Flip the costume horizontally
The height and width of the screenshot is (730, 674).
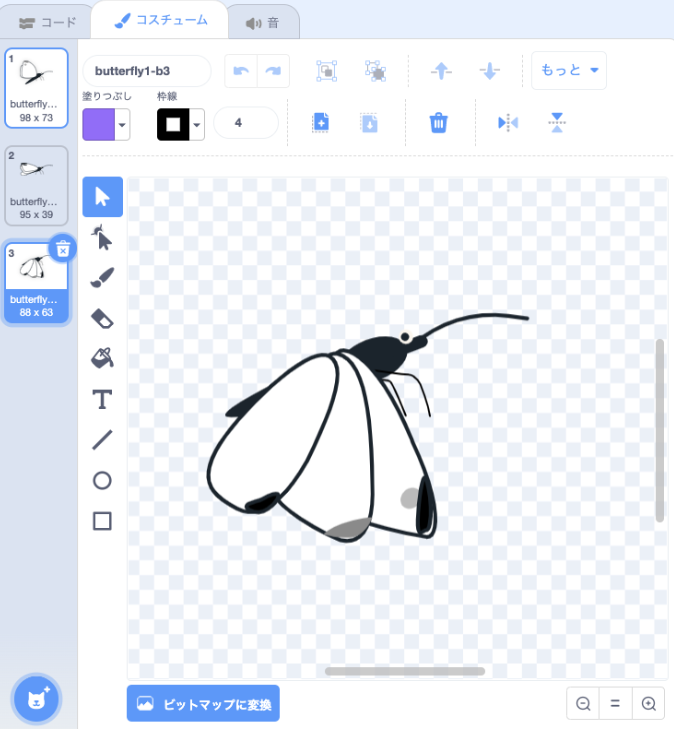[508, 123]
